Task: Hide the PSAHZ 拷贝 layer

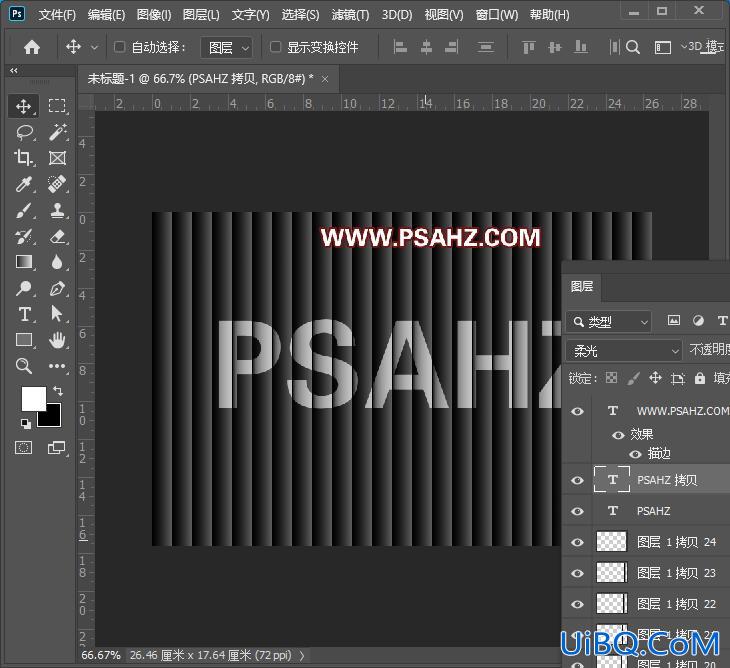Action: pyautogui.click(x=577, y=480)
